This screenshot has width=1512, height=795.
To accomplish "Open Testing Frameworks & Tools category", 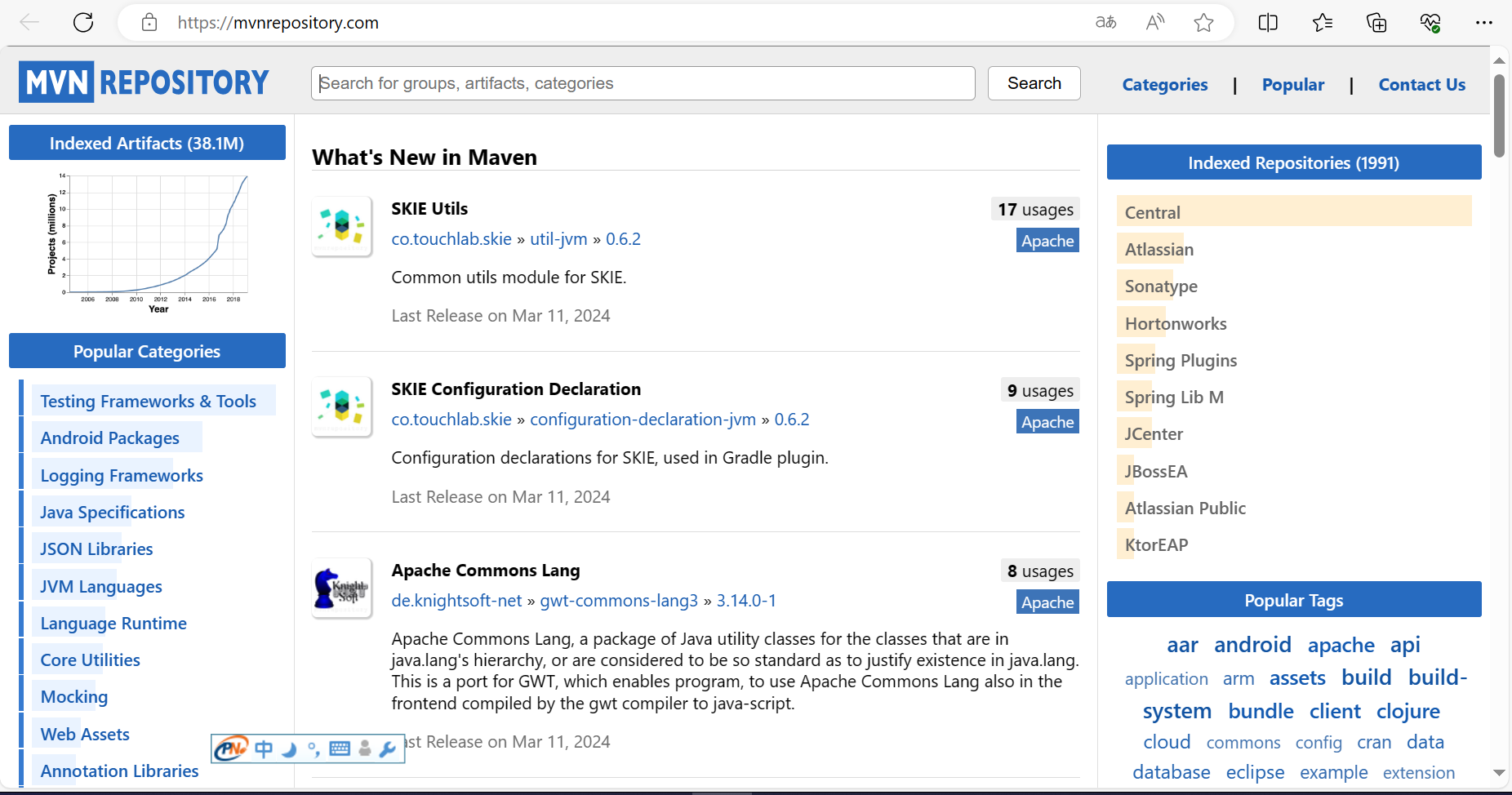I will pos(149,402).
